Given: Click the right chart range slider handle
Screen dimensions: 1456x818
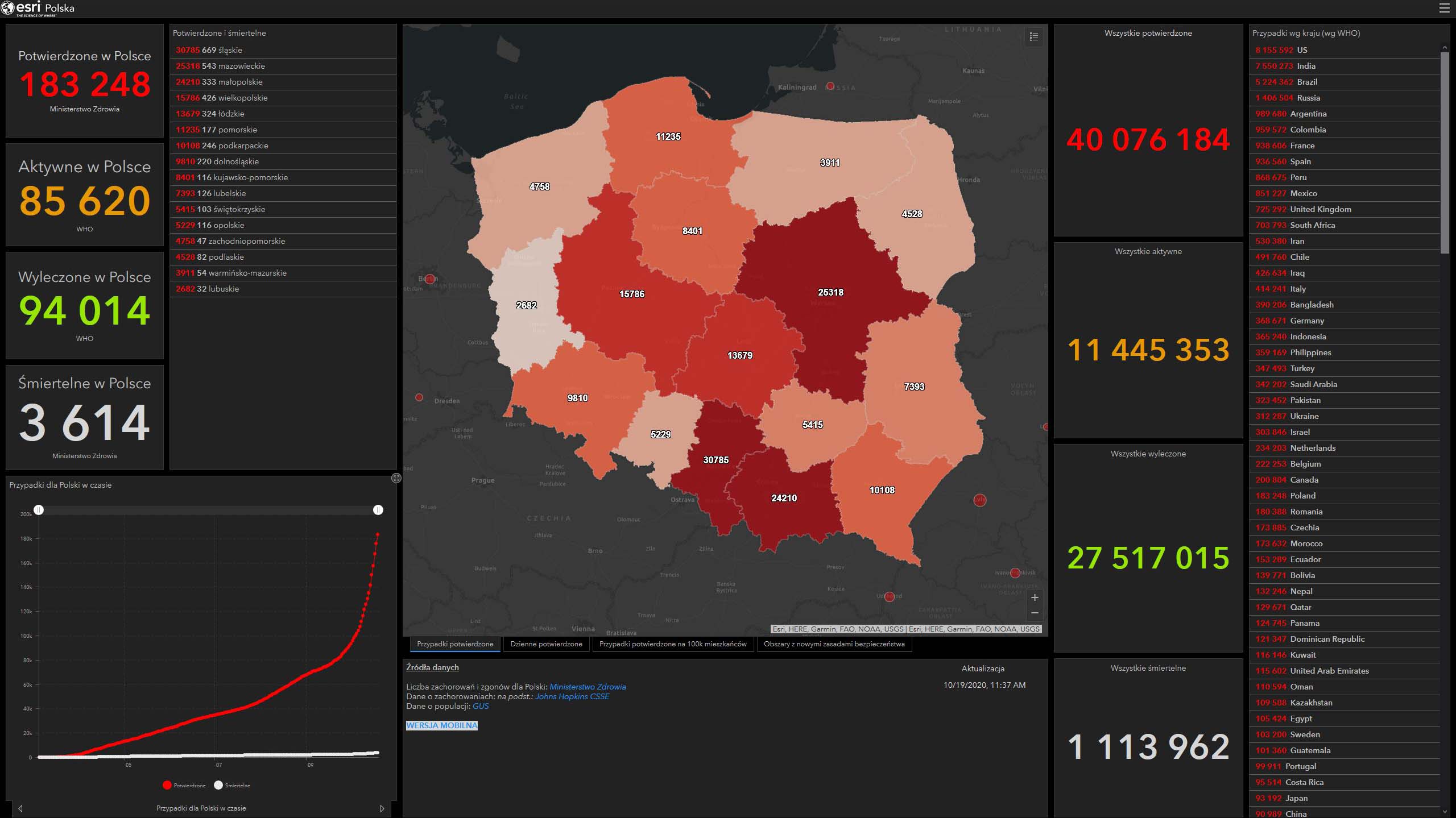Looking at the screenshot, I should pyautogui.click(x=378, y=510).
